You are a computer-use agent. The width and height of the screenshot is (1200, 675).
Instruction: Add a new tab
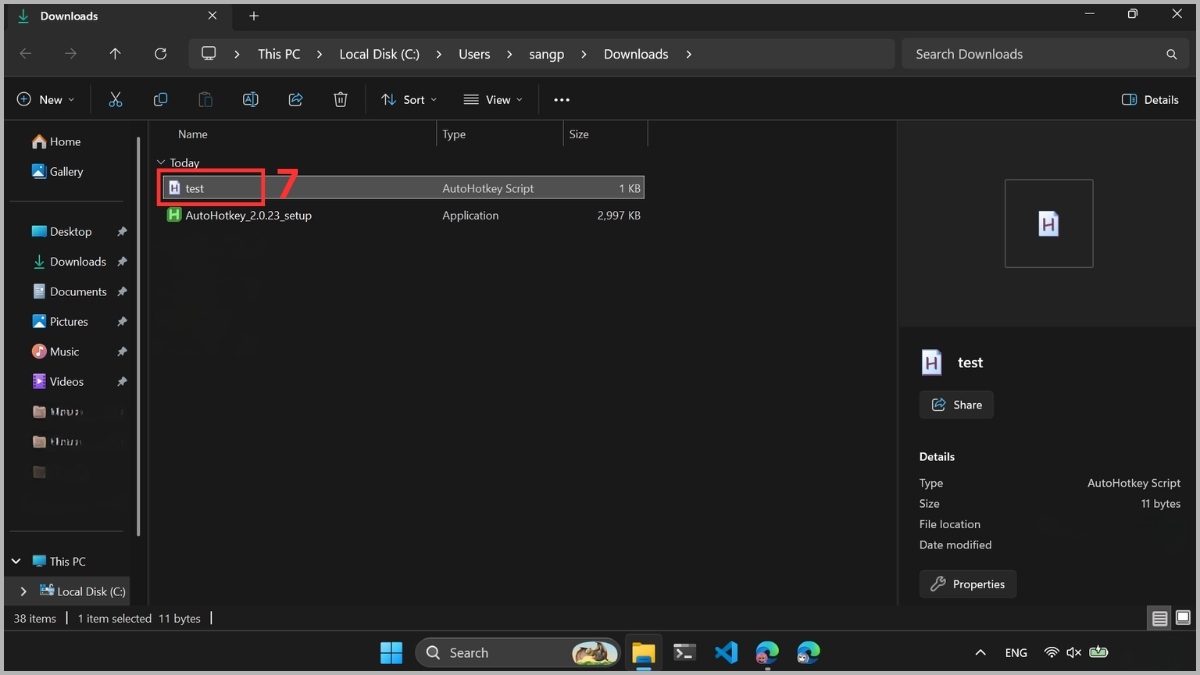tap(254, 16)
